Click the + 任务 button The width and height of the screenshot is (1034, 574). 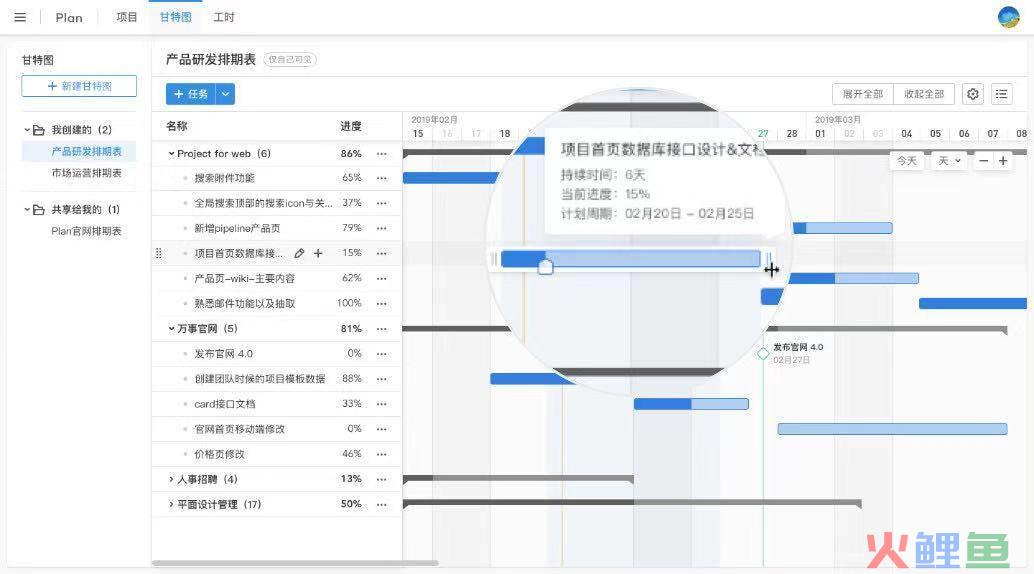[191, 94]
